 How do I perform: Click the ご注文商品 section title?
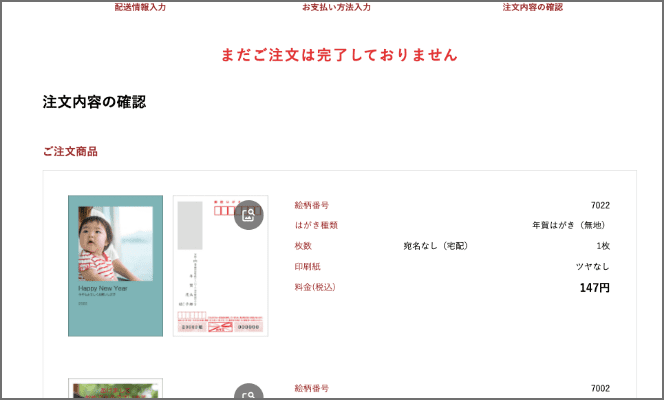point(70,152)
